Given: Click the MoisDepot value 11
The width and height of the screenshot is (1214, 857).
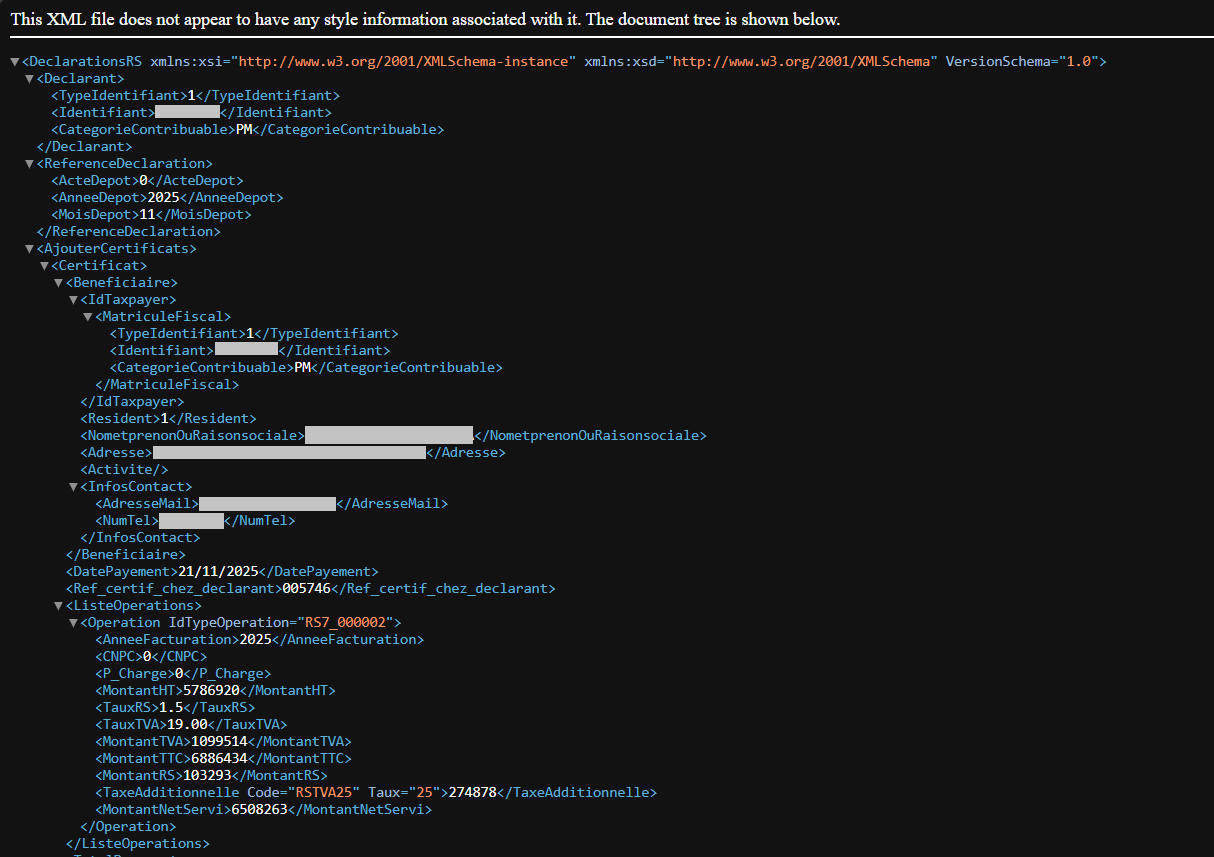Looking at the screenshot, I should (147, 215).
